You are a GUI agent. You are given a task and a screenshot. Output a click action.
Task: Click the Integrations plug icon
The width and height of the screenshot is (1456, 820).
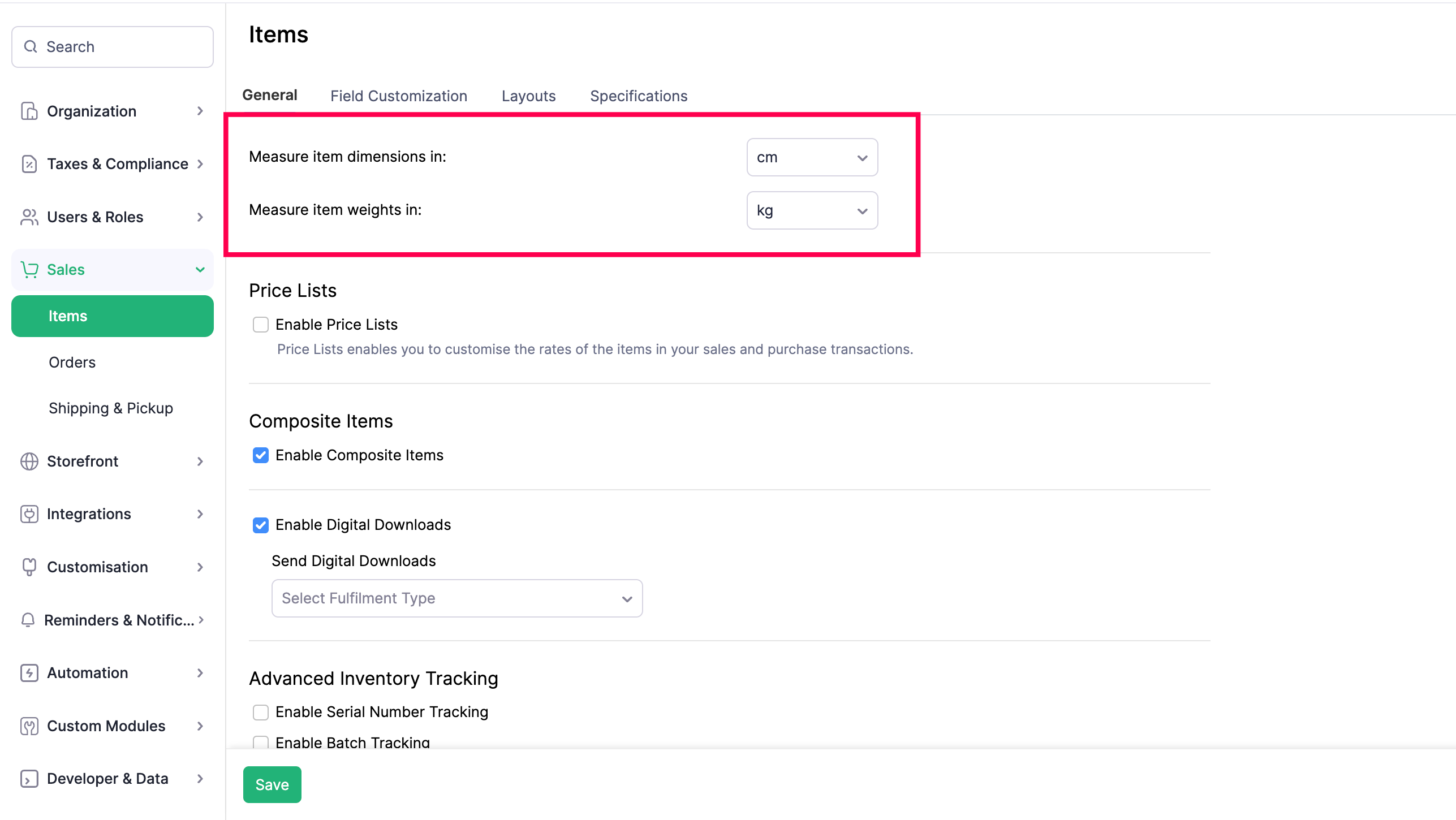(29, 514)
